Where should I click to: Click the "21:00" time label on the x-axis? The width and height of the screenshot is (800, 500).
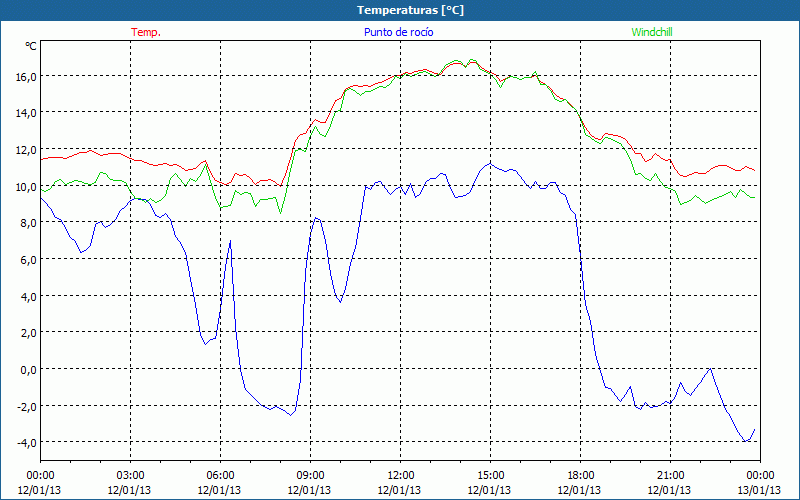tap(670, 476)
